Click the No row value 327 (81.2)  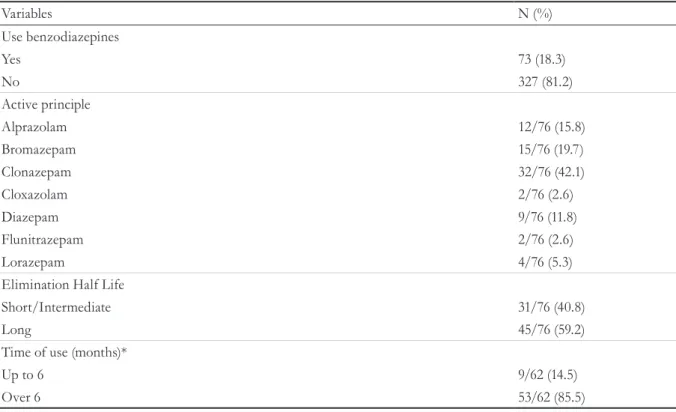click(545, 81)
